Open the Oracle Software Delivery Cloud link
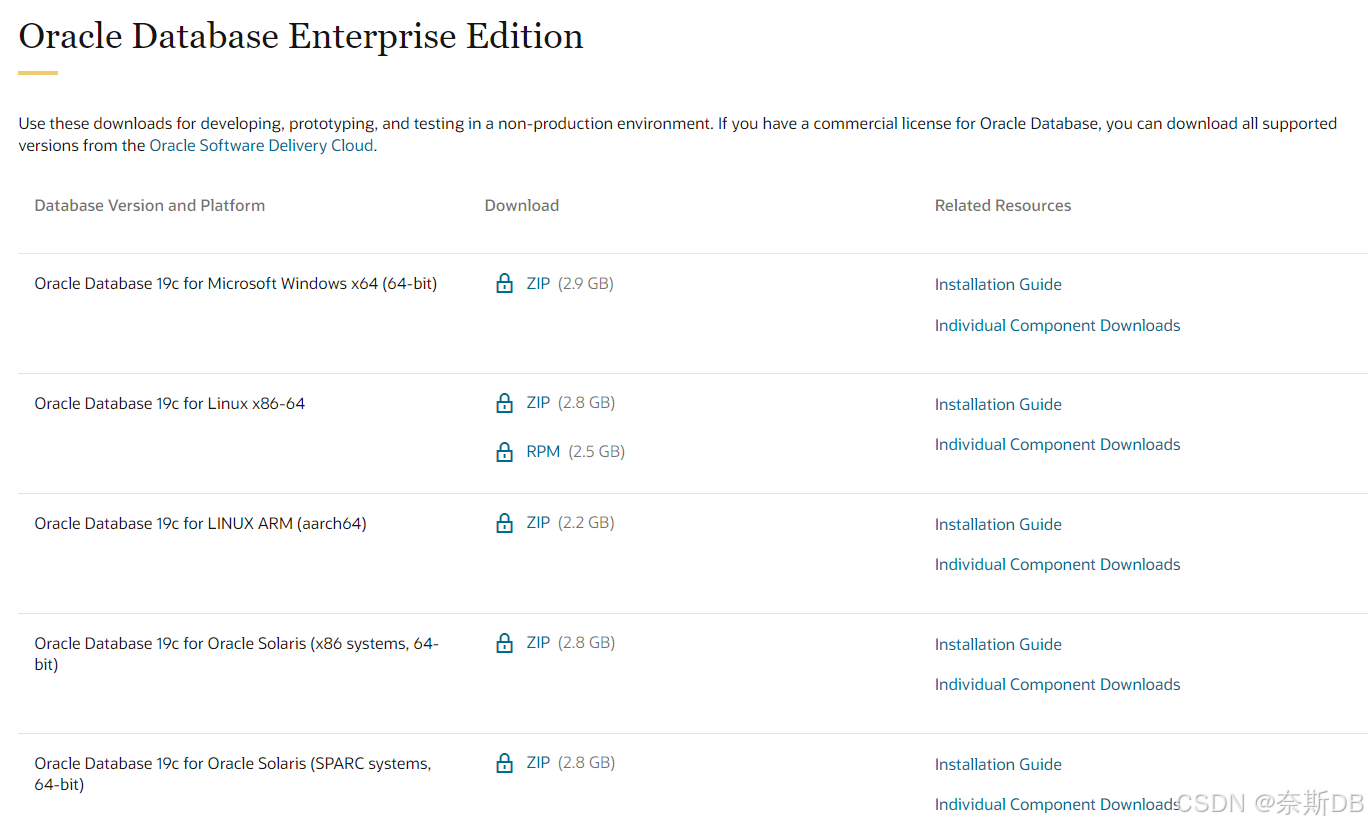The width and height of the screenshot is (1368, 826). coord(261,145)
